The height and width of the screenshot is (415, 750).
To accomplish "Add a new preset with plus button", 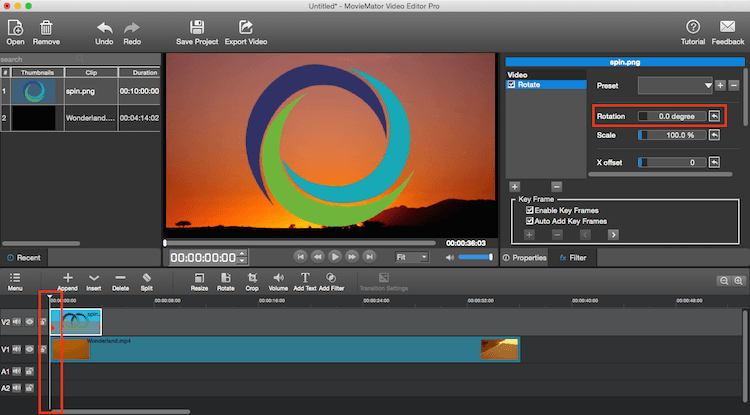I will pos(720,86).
